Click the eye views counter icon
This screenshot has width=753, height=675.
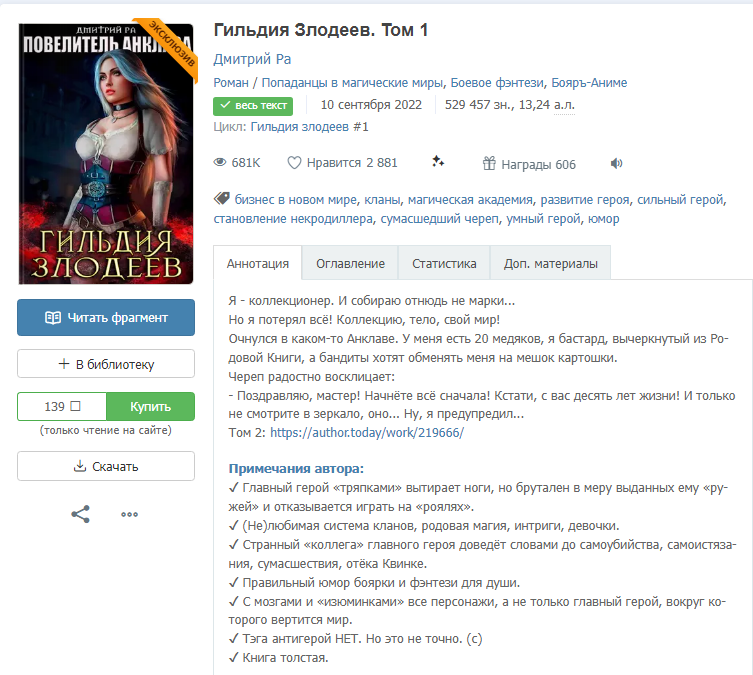point(219,162)
